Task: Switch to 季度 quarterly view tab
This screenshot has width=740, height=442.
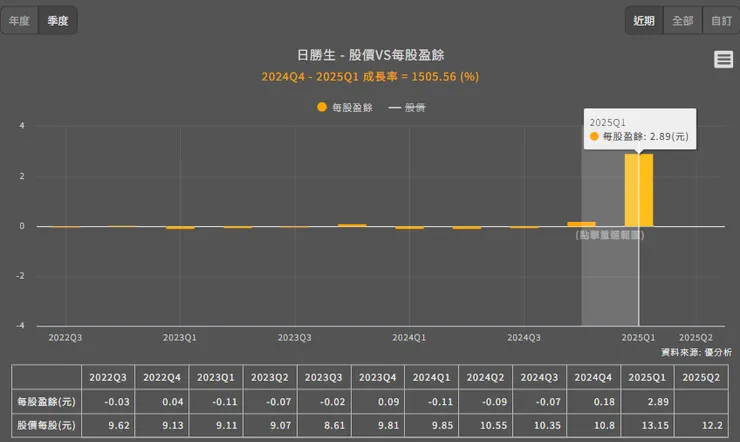Action: coord(58,21)
